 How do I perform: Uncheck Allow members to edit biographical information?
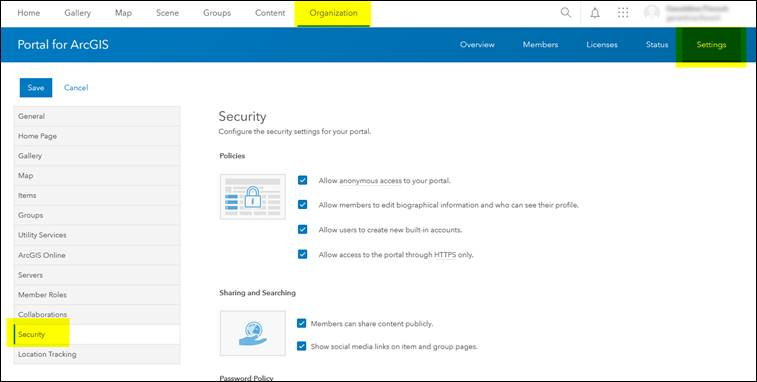303,205
